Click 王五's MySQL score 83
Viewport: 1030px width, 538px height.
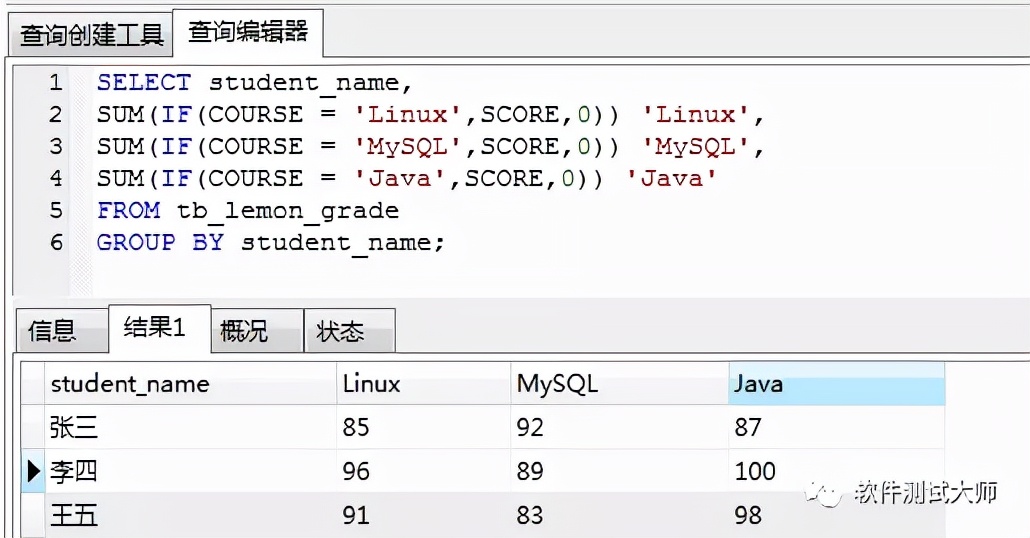click(x=530, y=515)
